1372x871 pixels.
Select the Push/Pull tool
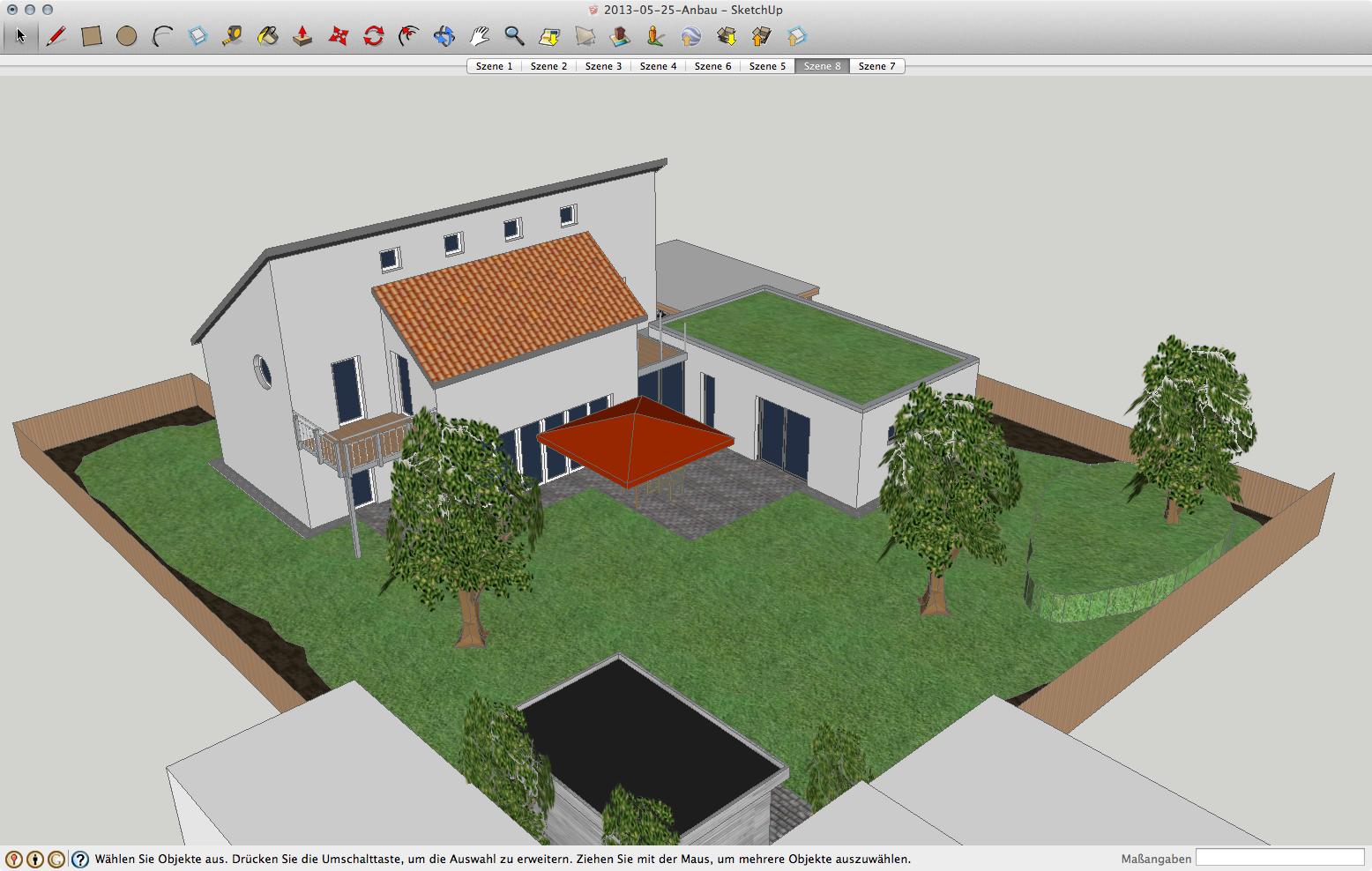click(302, 36)
